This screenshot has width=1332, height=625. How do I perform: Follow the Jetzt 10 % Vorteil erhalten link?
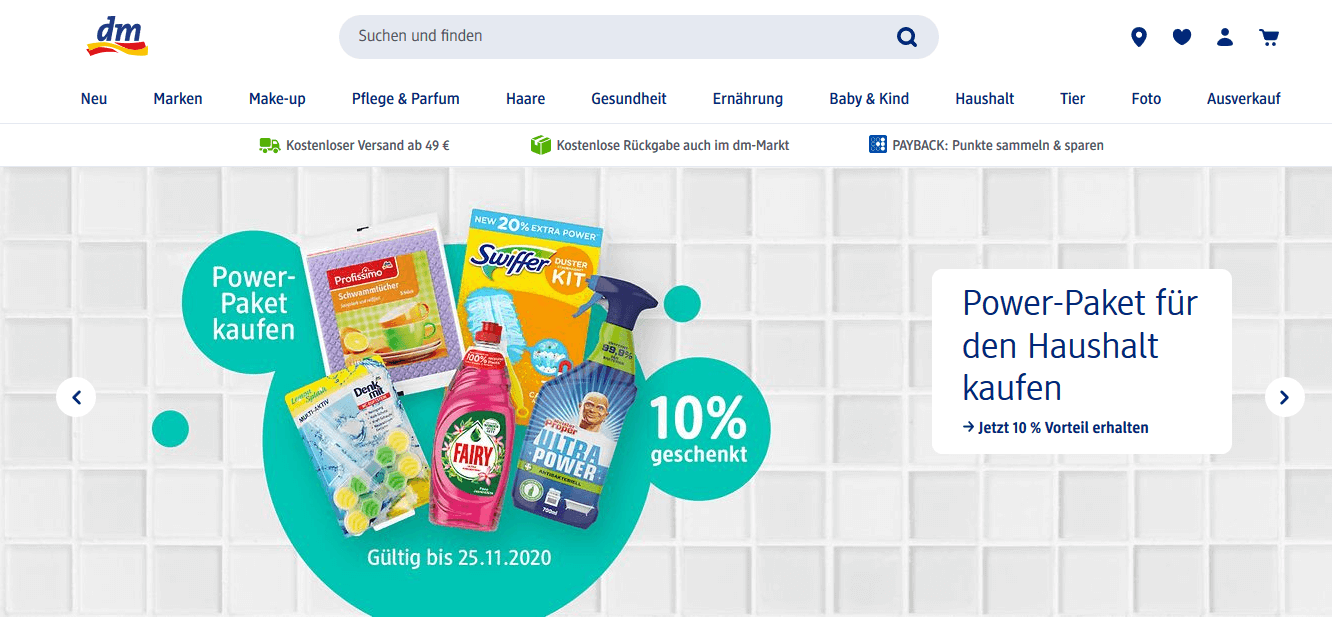[x=1055, y=427]
